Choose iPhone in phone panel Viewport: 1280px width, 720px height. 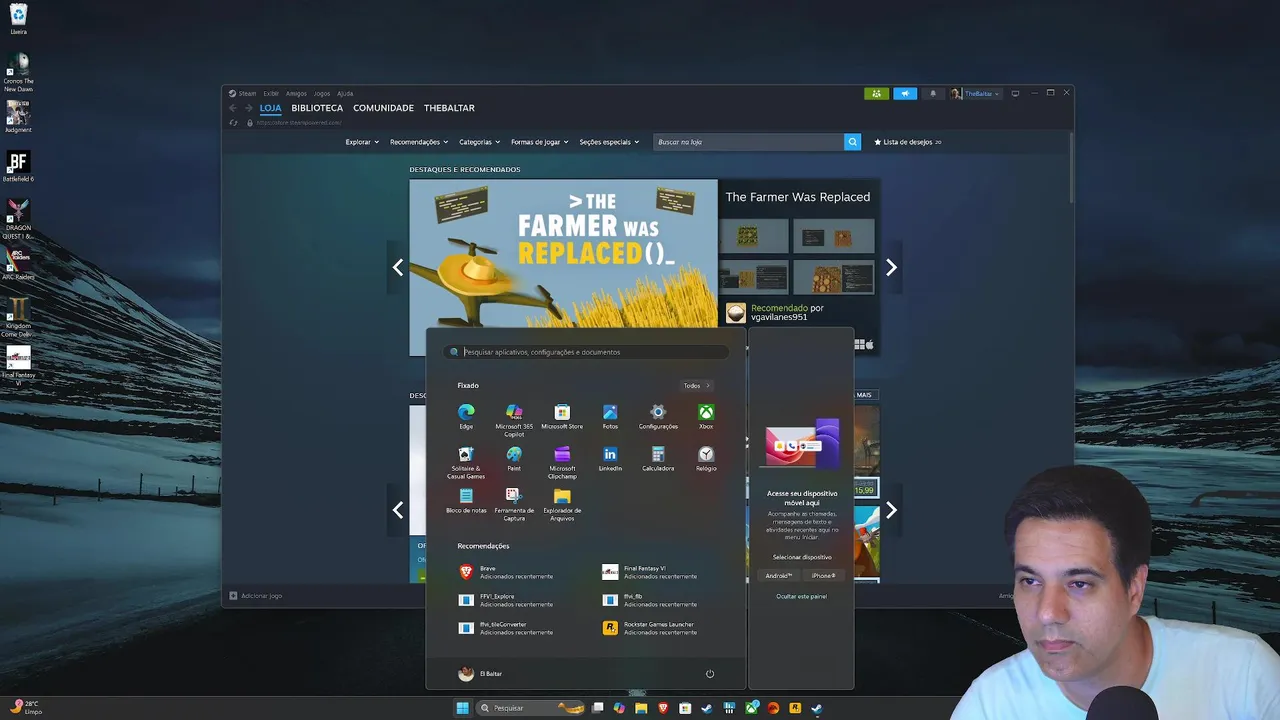[x=824, y=576]
